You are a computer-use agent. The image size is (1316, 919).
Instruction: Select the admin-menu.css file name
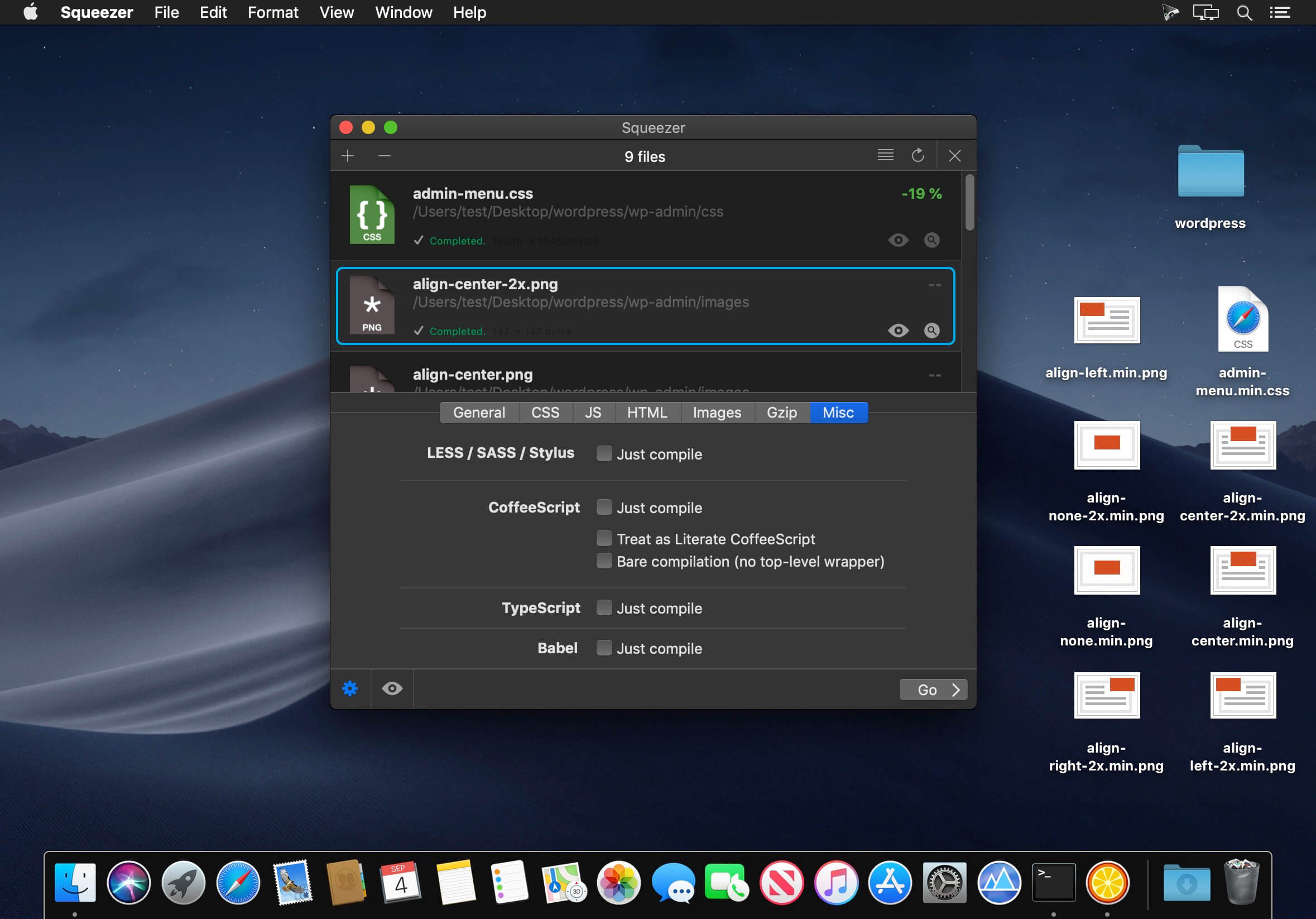pos(473,194)
